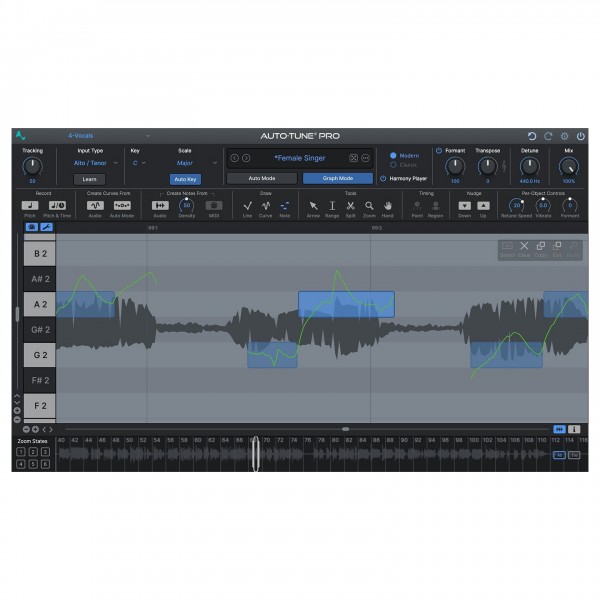Open the settings gear in the header
Image resolution: width=600 pixels, height=600 pixels.
click(x=564, y=136)
